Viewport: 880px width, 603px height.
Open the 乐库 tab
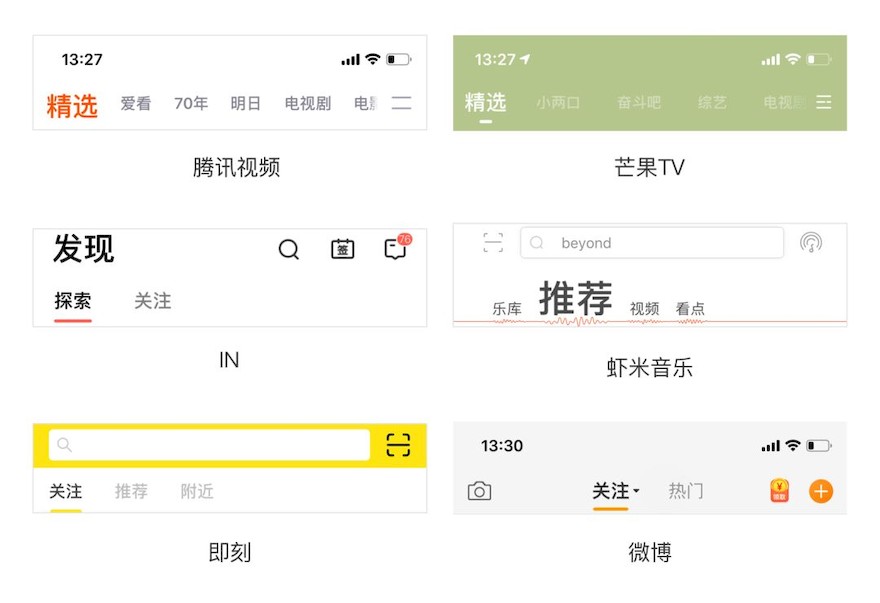tap(507, 308)
